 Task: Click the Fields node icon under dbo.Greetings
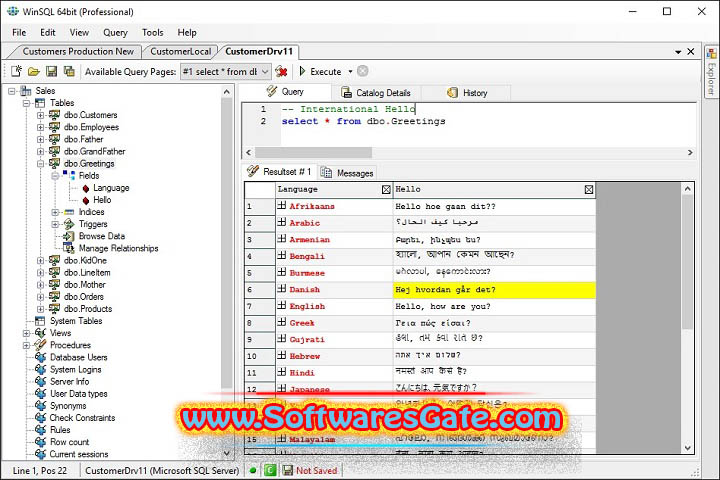click(69, 175)
